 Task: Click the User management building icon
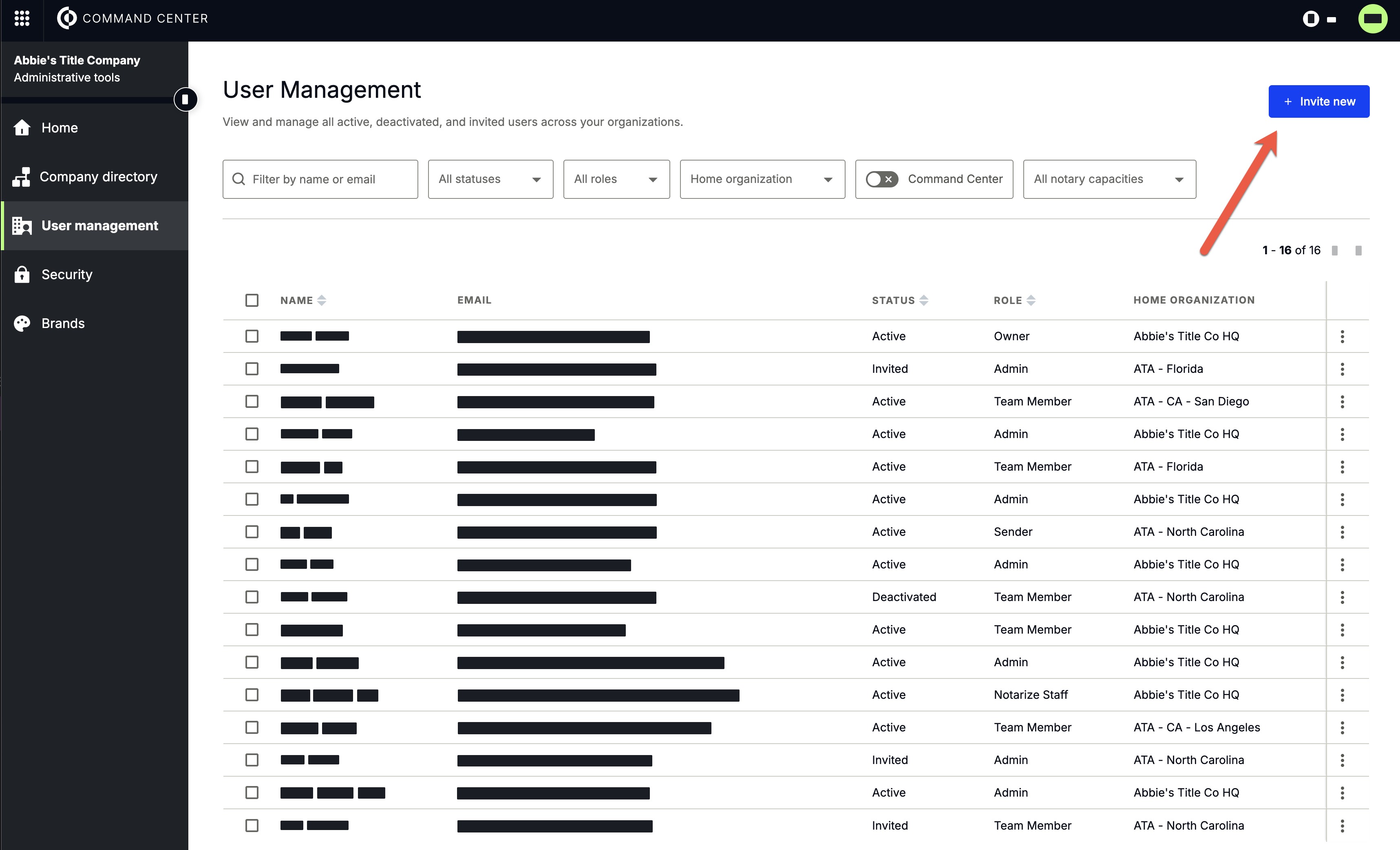pos(22,225)
